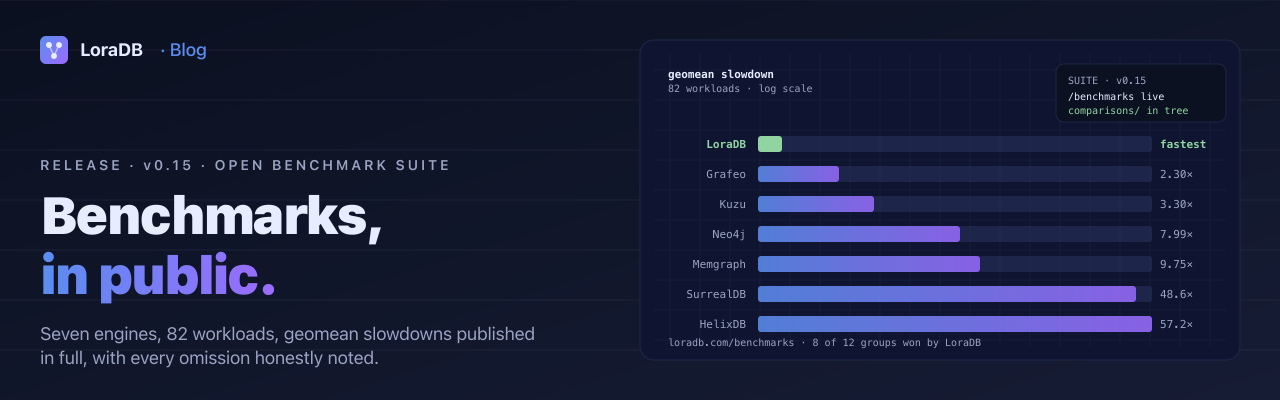Click the Kuzu bar in chart

click(816, 204)
